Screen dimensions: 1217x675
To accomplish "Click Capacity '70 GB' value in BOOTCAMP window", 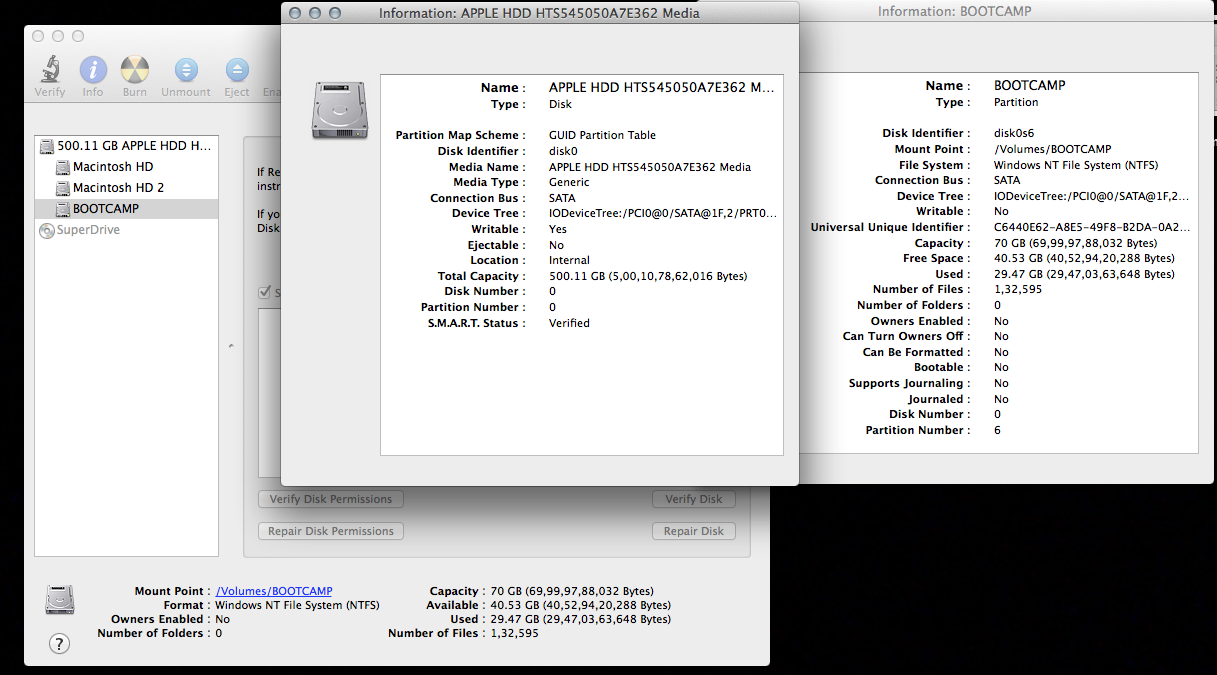I will click(x=1075, y=243).
